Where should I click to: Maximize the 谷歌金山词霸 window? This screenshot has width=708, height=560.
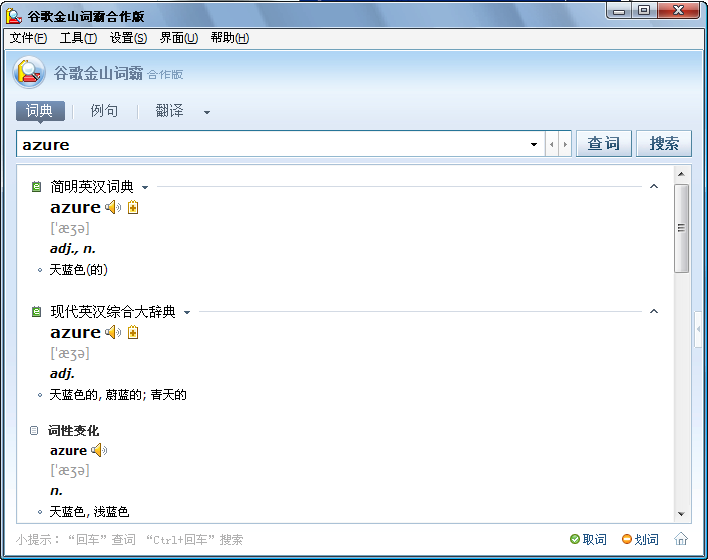[644, 11]
